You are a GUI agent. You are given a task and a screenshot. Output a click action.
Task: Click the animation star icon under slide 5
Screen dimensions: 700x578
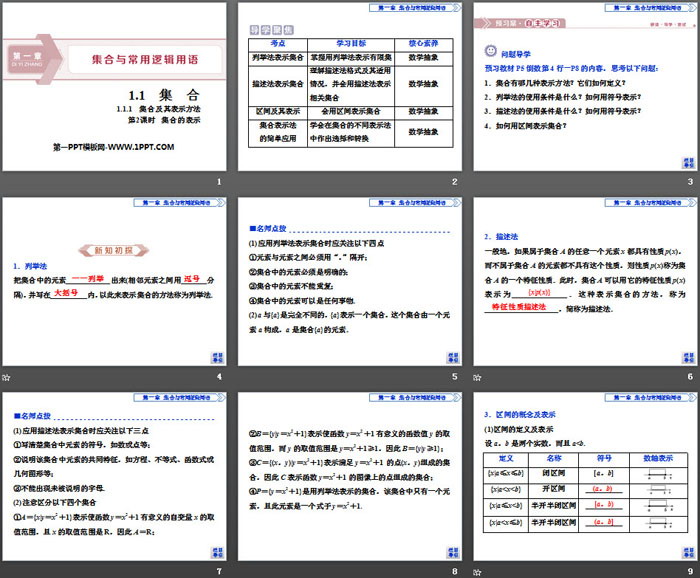coord(242,377)
